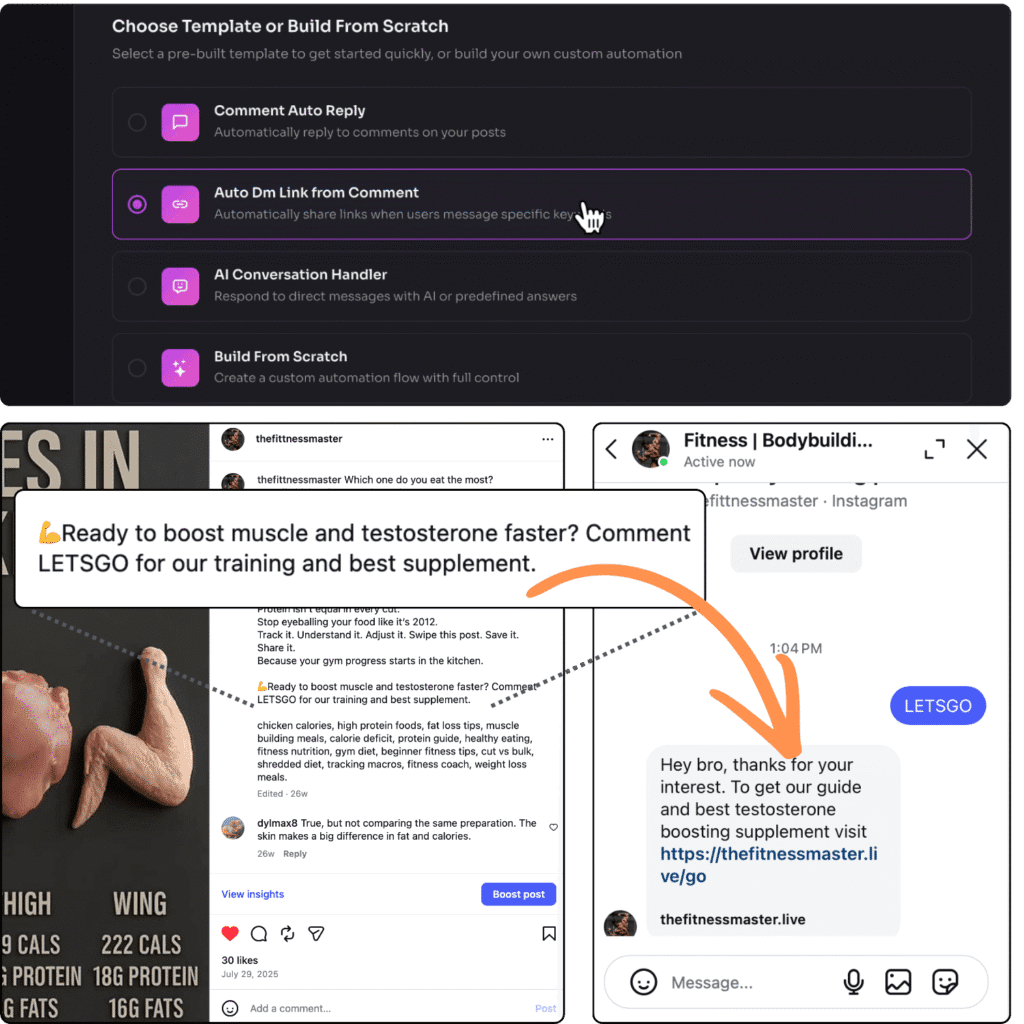Expand the chat window with expand icon
The width and height of the screenshot is (1024, 1024).
[935, 449]
